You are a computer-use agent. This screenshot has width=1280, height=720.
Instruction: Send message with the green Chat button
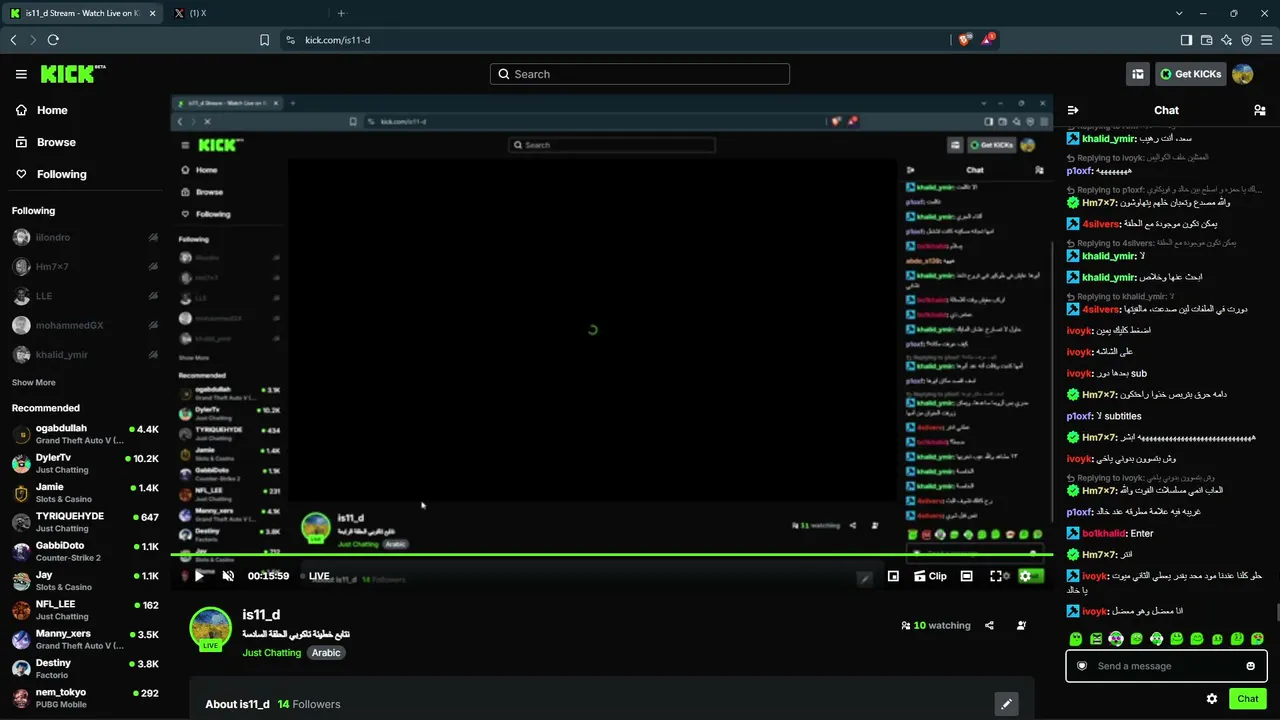(1248, 699)
